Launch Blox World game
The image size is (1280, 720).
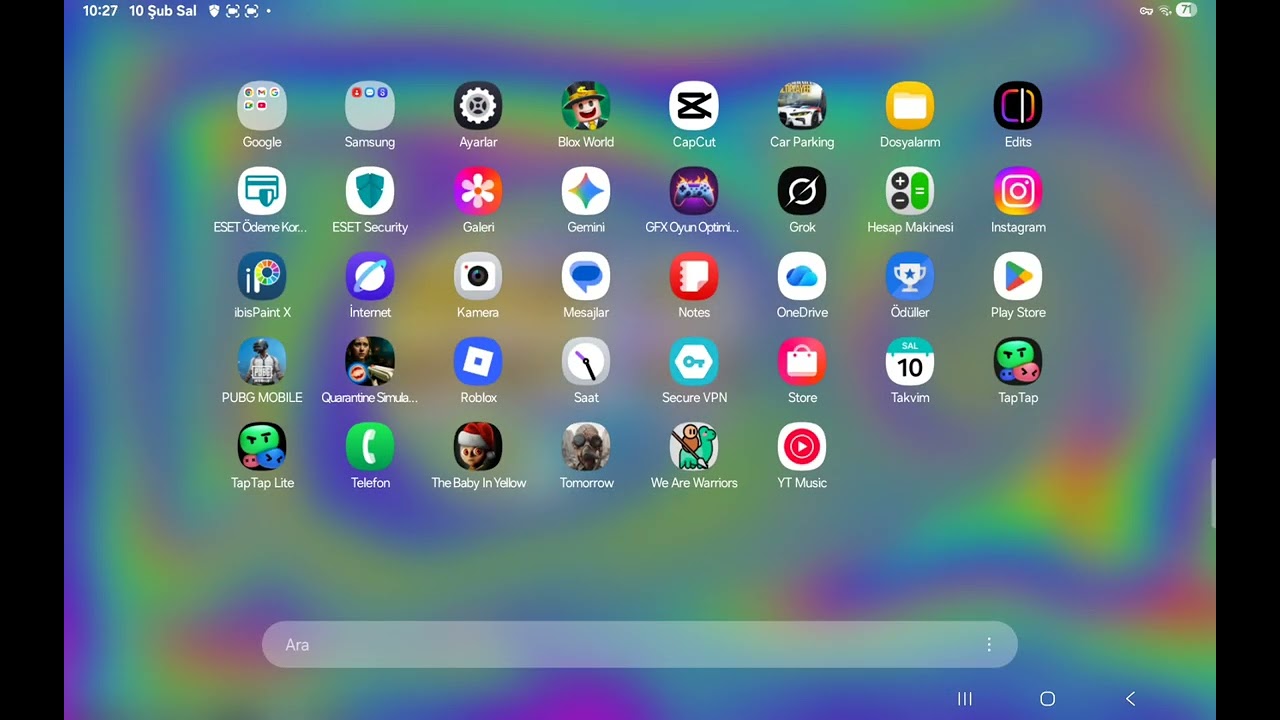coord(586,106)
